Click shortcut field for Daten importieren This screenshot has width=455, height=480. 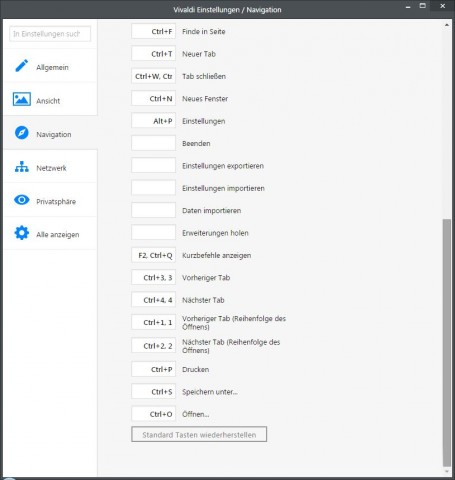pos(153,210)
